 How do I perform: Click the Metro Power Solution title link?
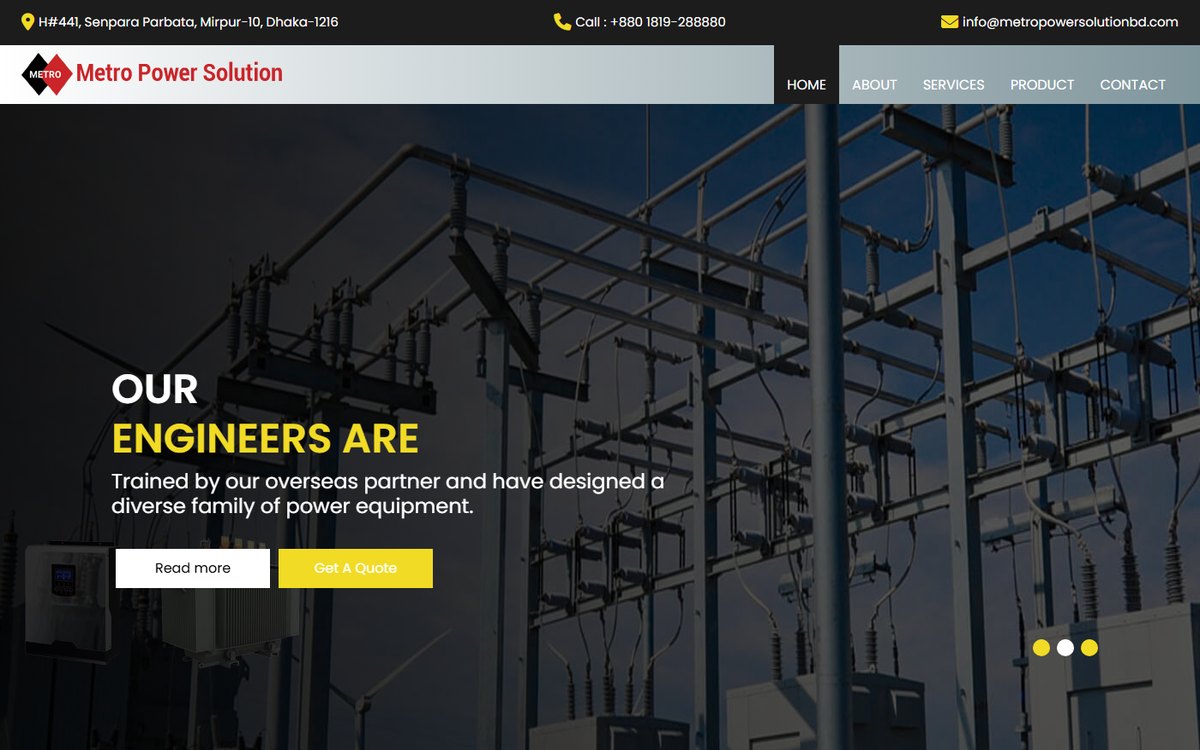179,73
